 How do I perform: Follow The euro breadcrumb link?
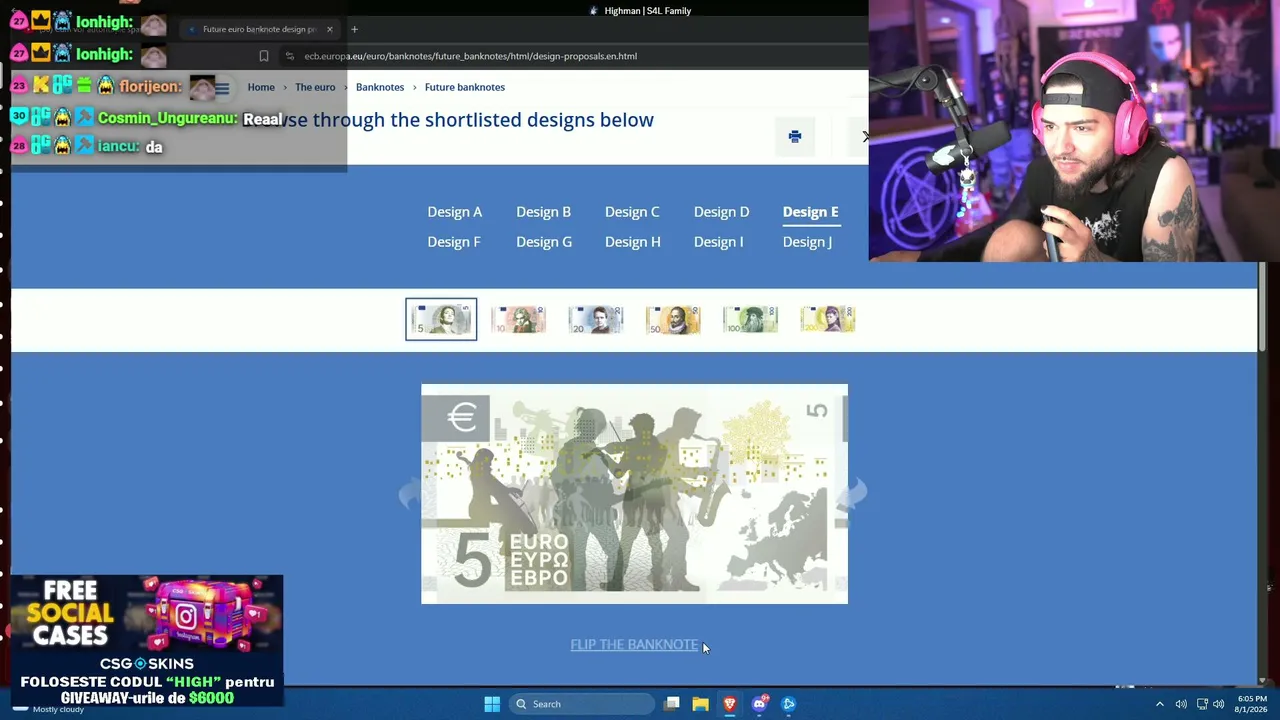(315, 87)
